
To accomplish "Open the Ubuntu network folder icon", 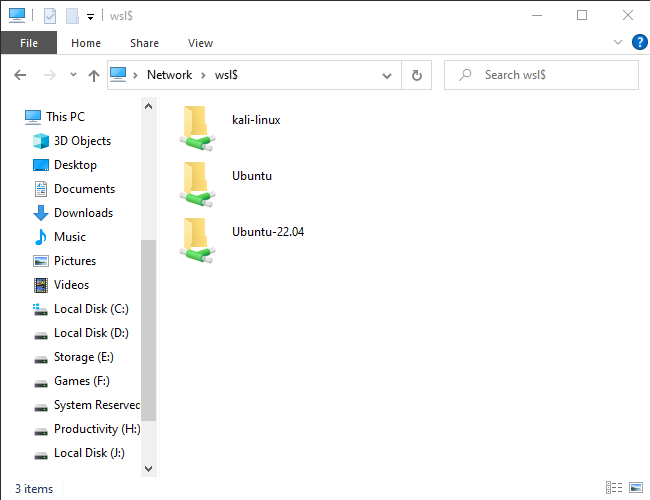I will 197,184.
